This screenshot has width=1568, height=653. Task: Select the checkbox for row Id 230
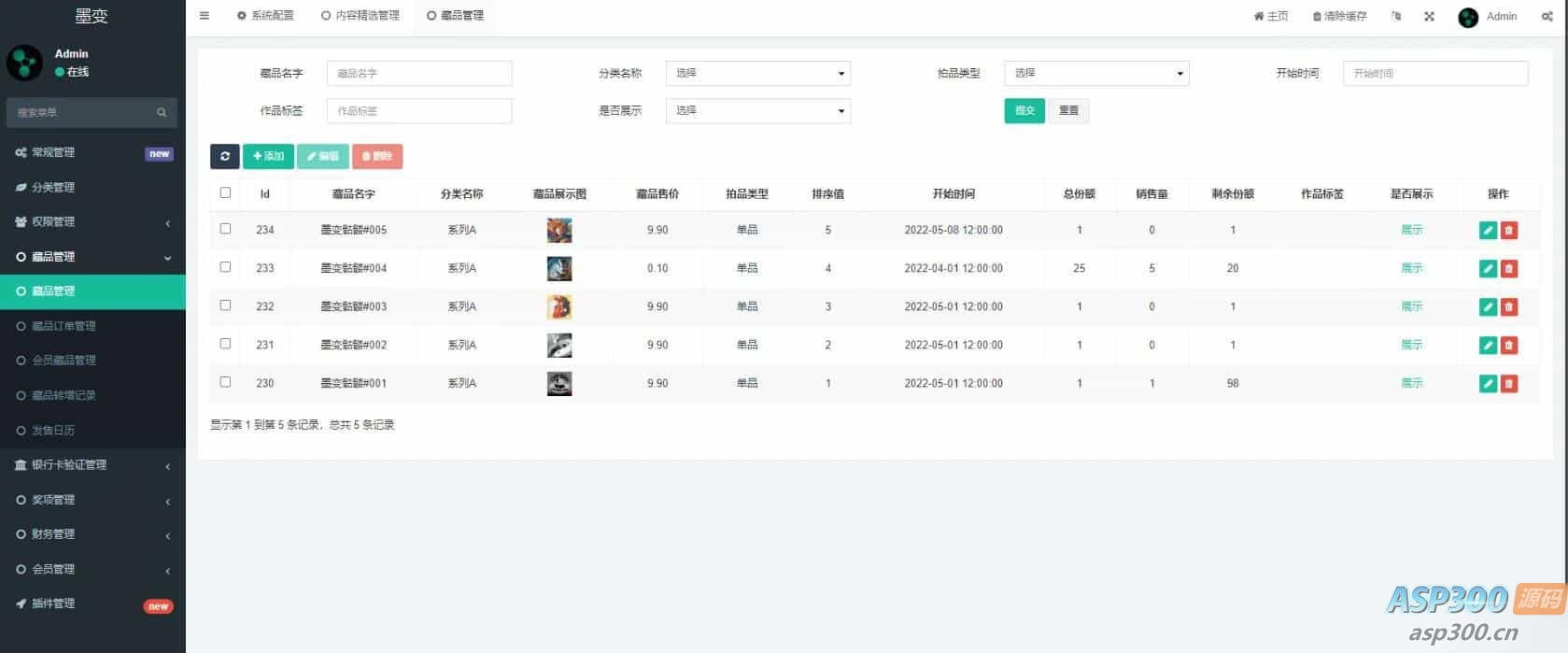click(x=225, y=382)
